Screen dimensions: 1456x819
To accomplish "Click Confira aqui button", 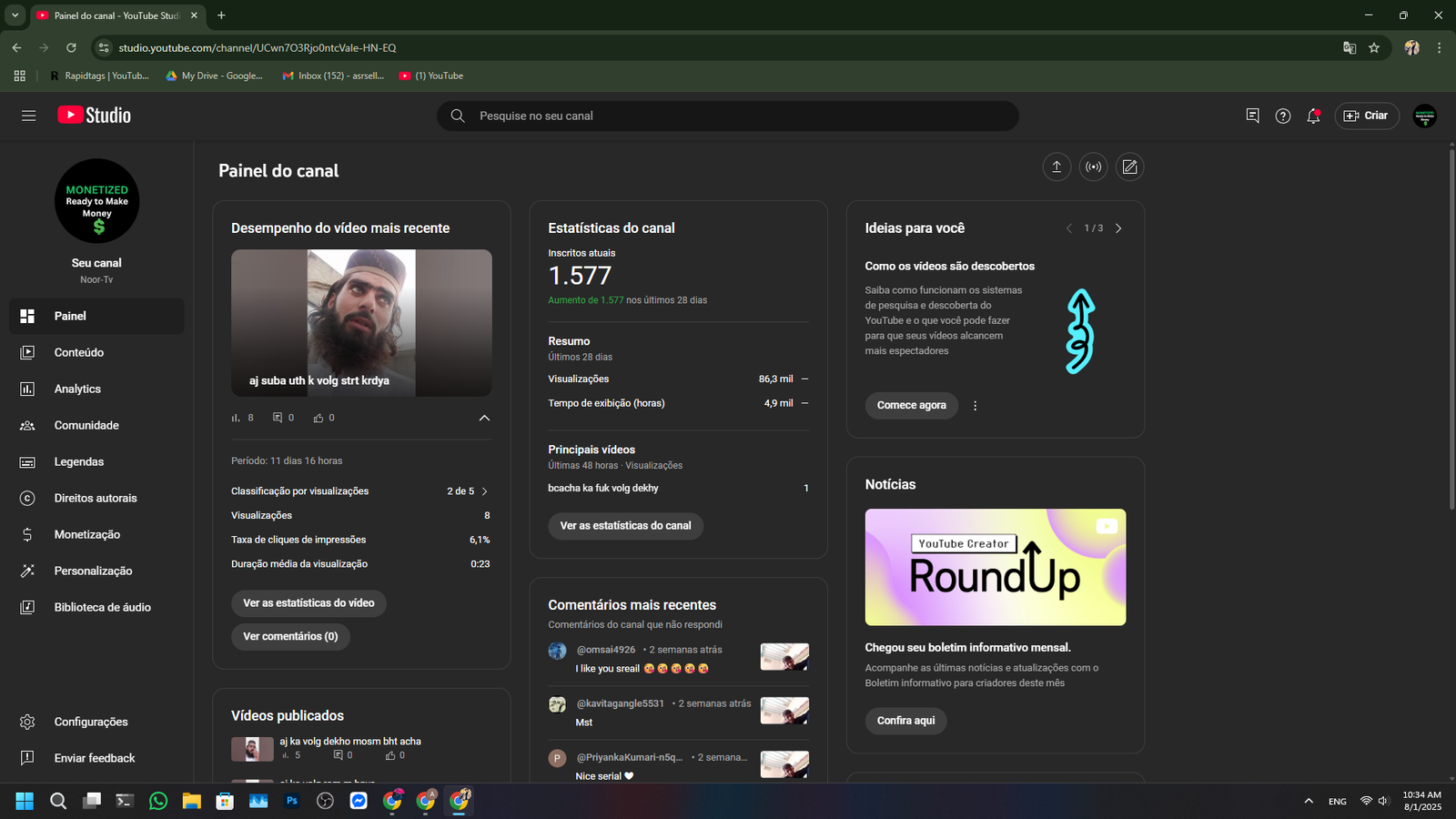I will tap(905, 721).
